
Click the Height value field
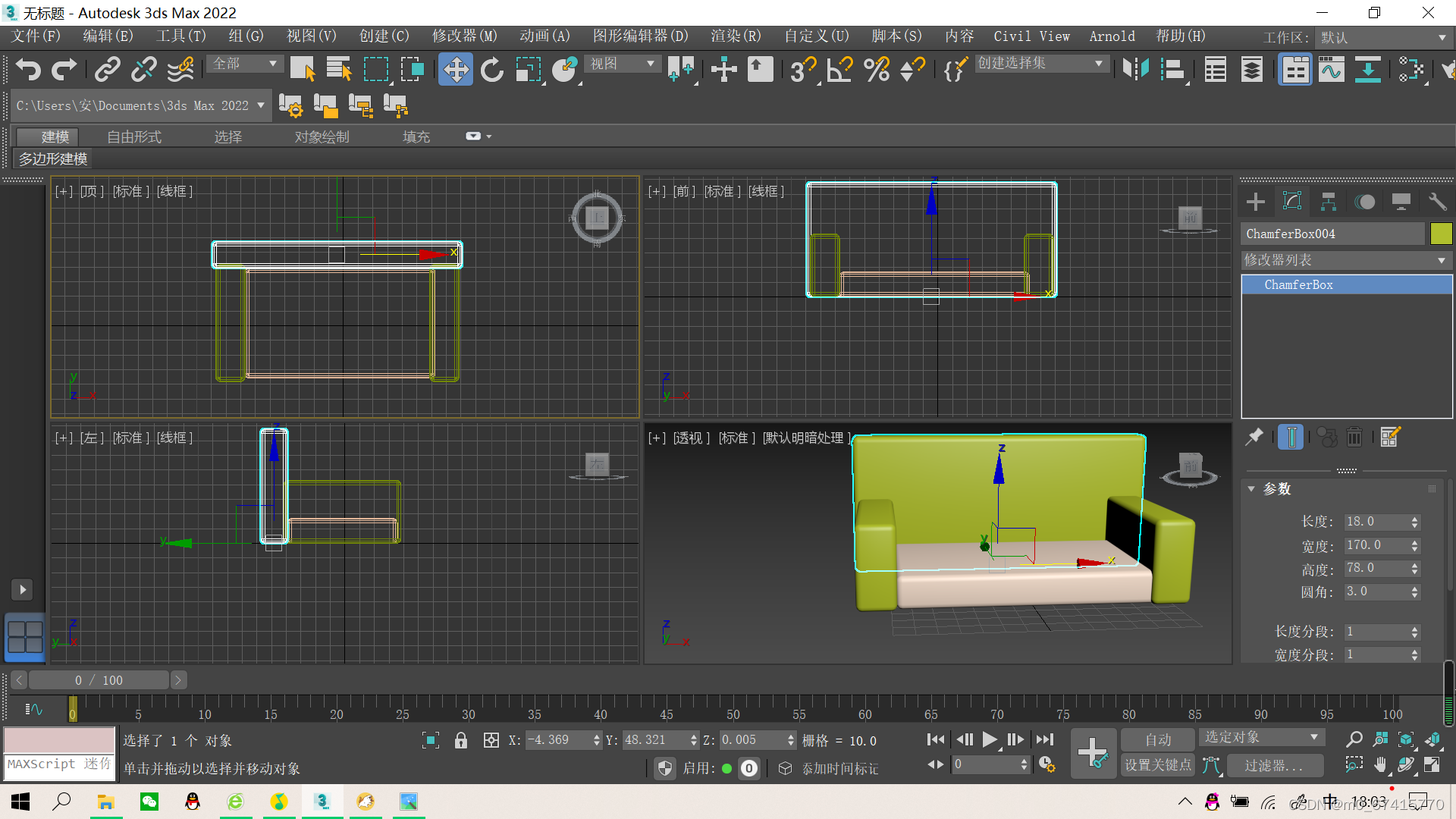[x=1376, y=568]
